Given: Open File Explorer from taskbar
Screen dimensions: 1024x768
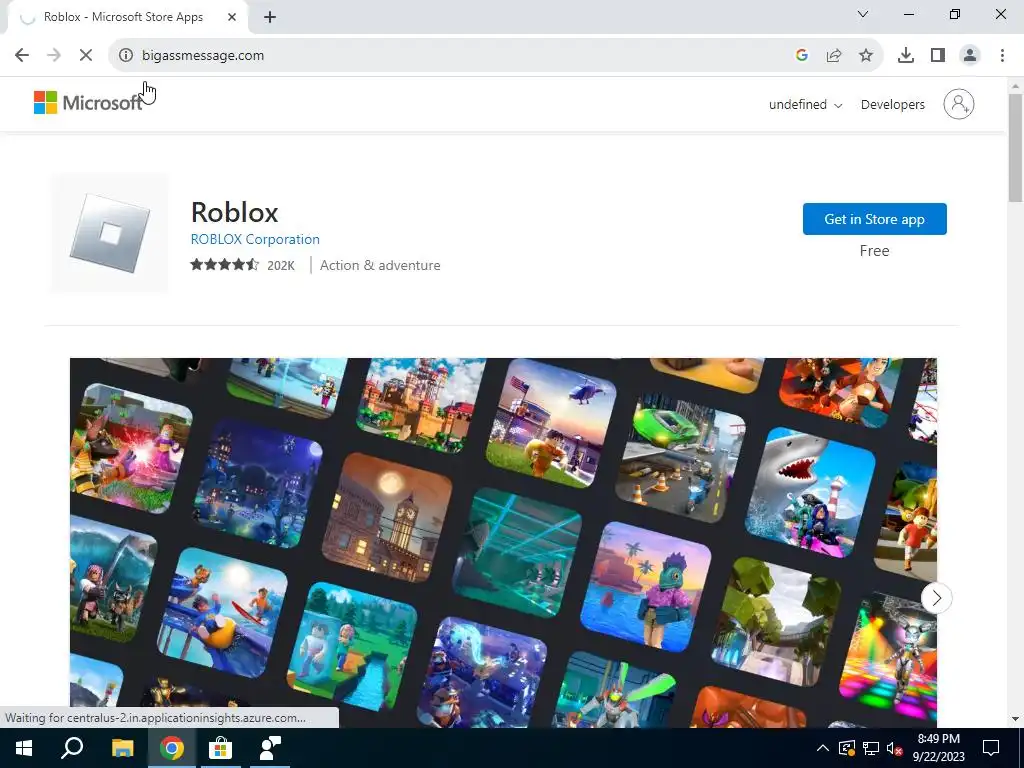Looking at the screenshot, I should [122, 748].
